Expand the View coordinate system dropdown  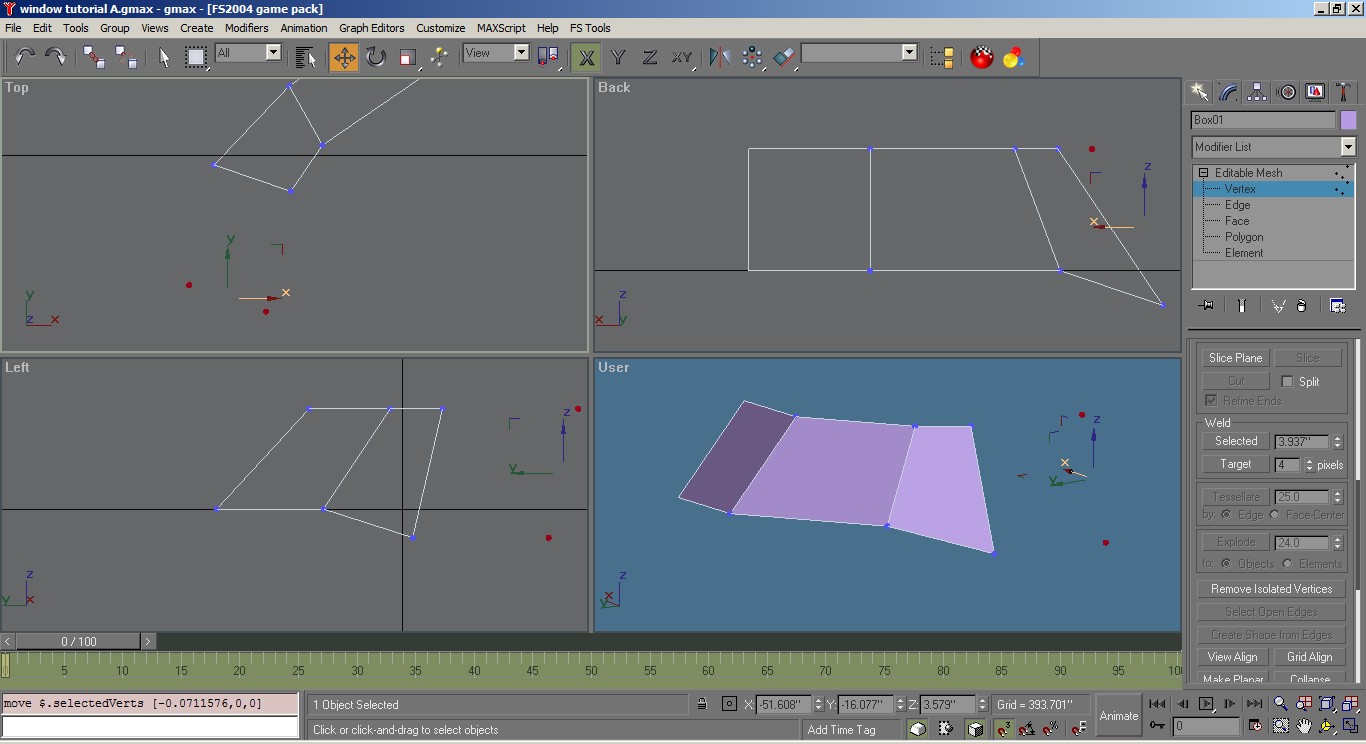pos(521,53)
